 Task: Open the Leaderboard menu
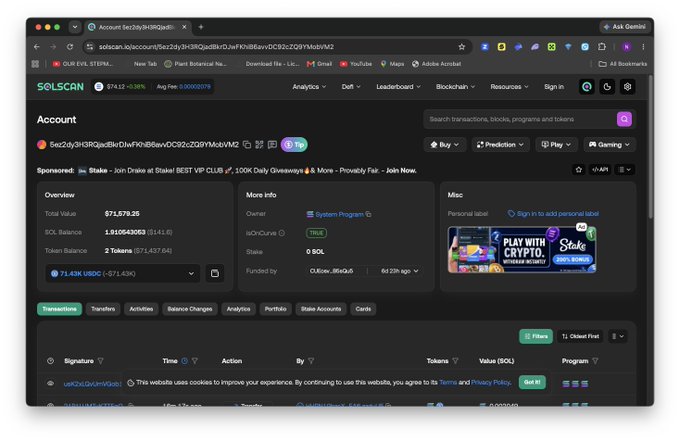point(398,87)
